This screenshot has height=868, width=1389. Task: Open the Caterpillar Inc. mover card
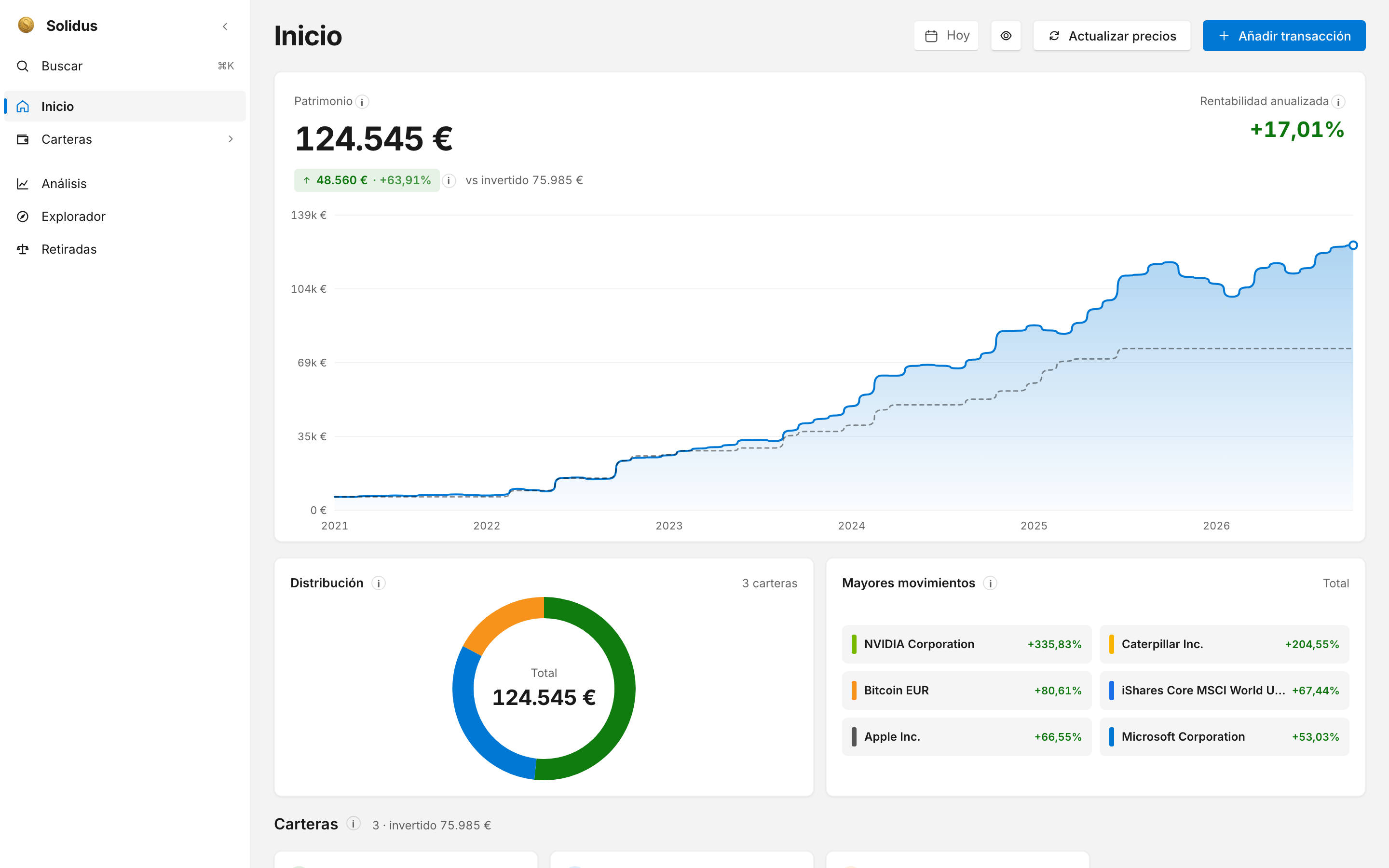[1224, 644]
